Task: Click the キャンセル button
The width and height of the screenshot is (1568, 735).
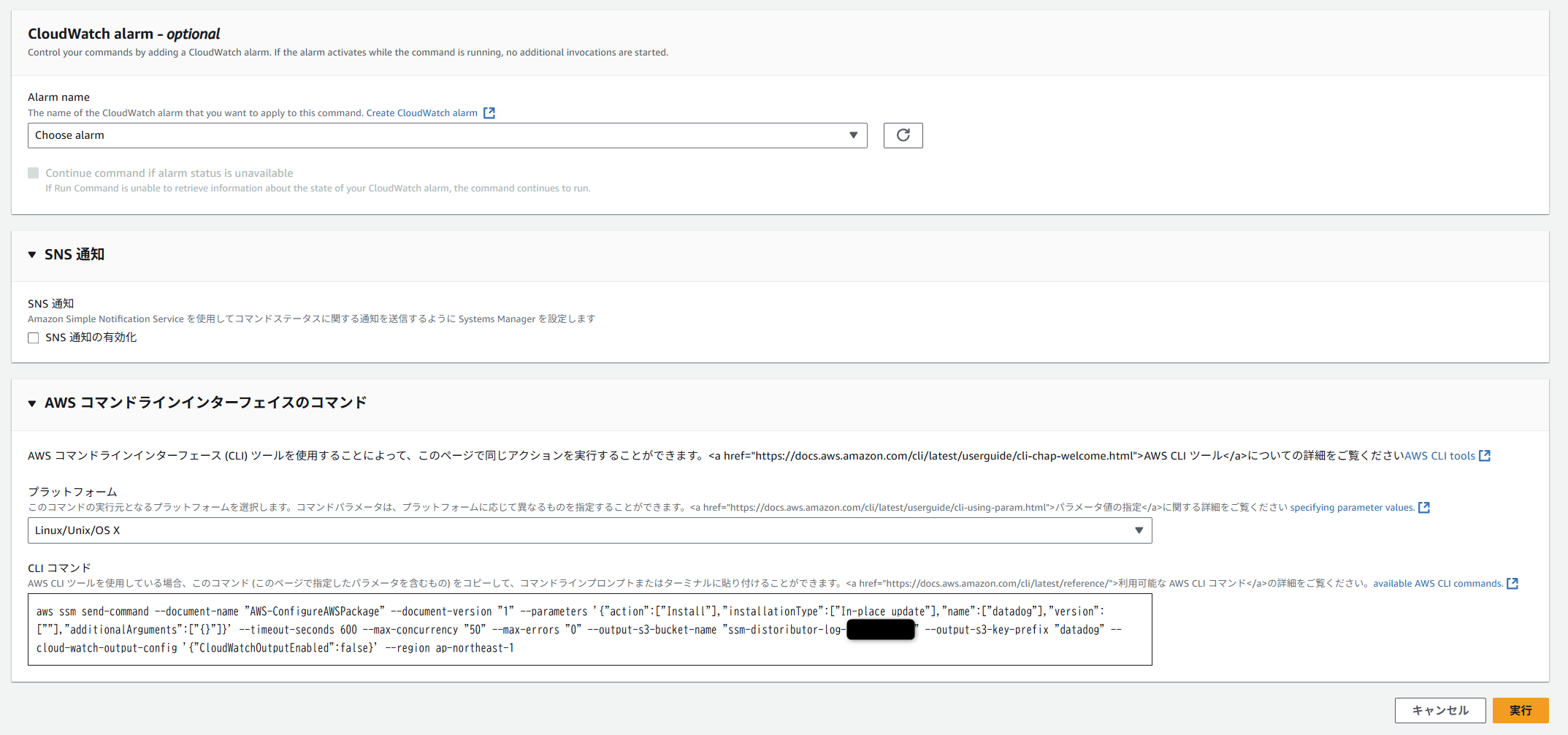Action: [x=1440, y=710]
